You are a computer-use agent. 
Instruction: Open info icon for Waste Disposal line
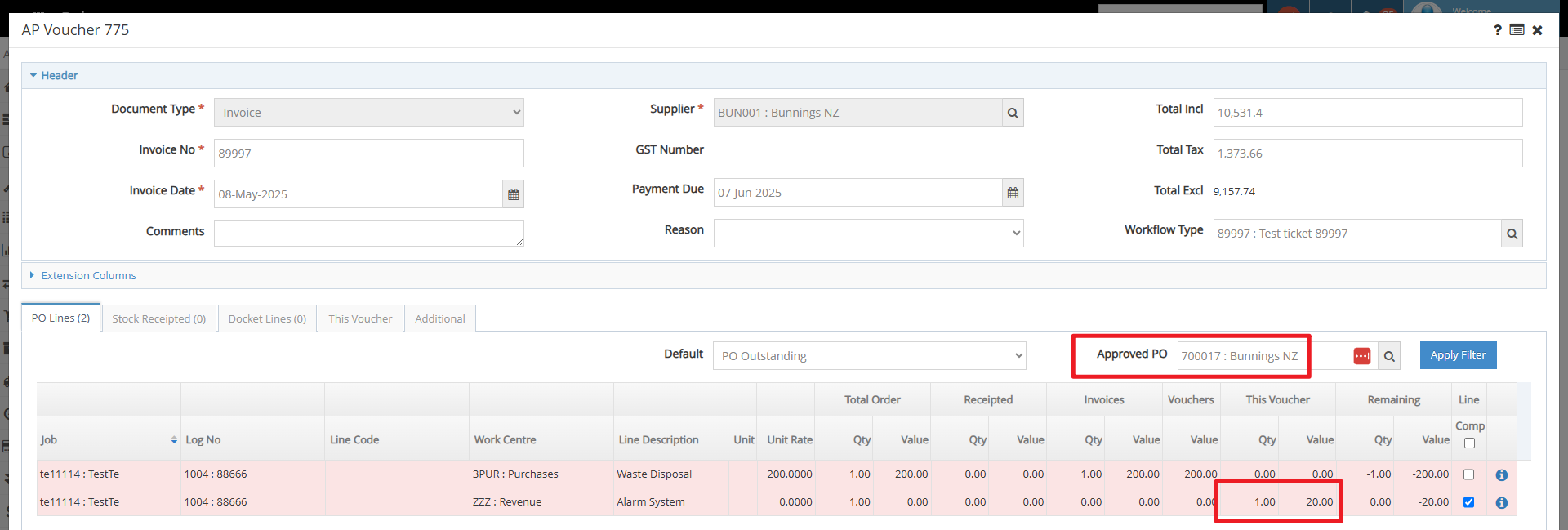pyautogui.click(x=1501, y=474)
